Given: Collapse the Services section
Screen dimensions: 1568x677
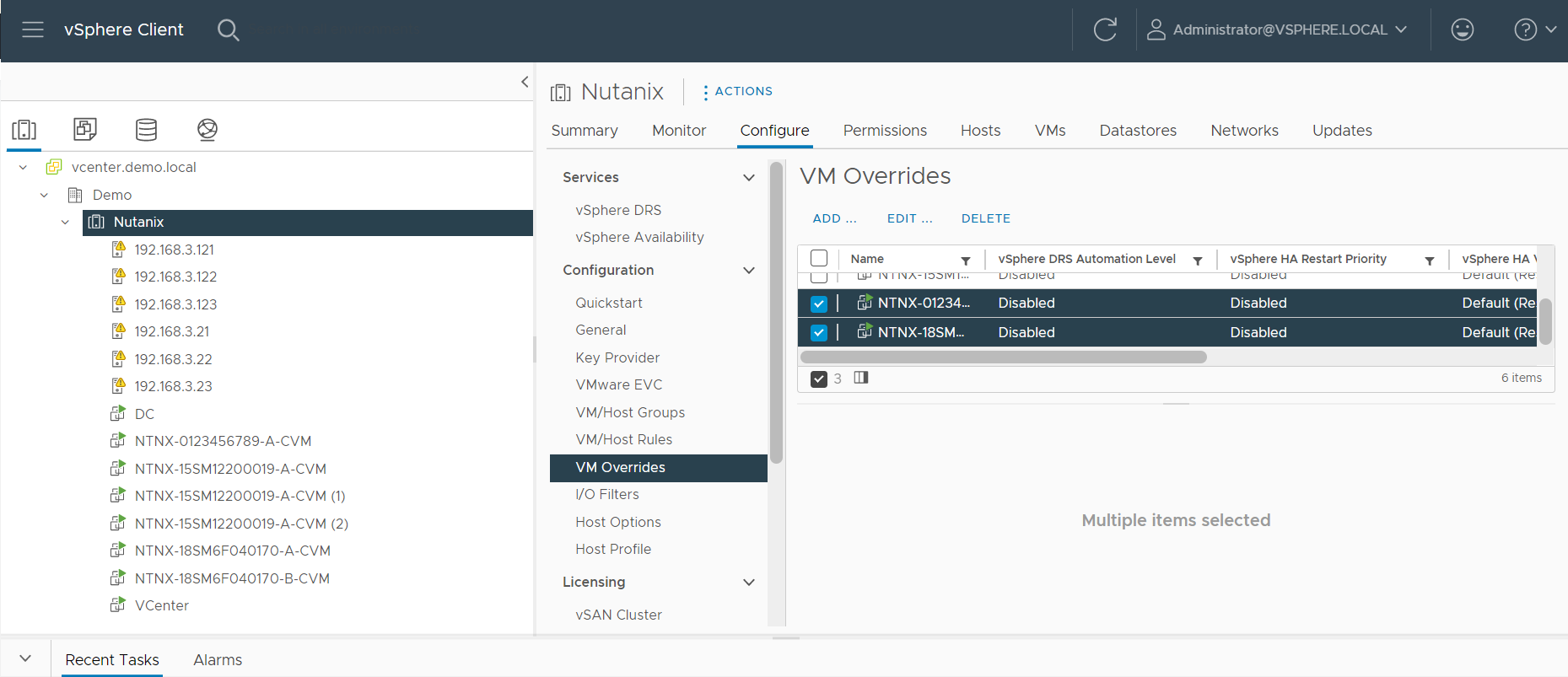Looking at the screenshot, I should pyautogui.click(x=748, y=178).
